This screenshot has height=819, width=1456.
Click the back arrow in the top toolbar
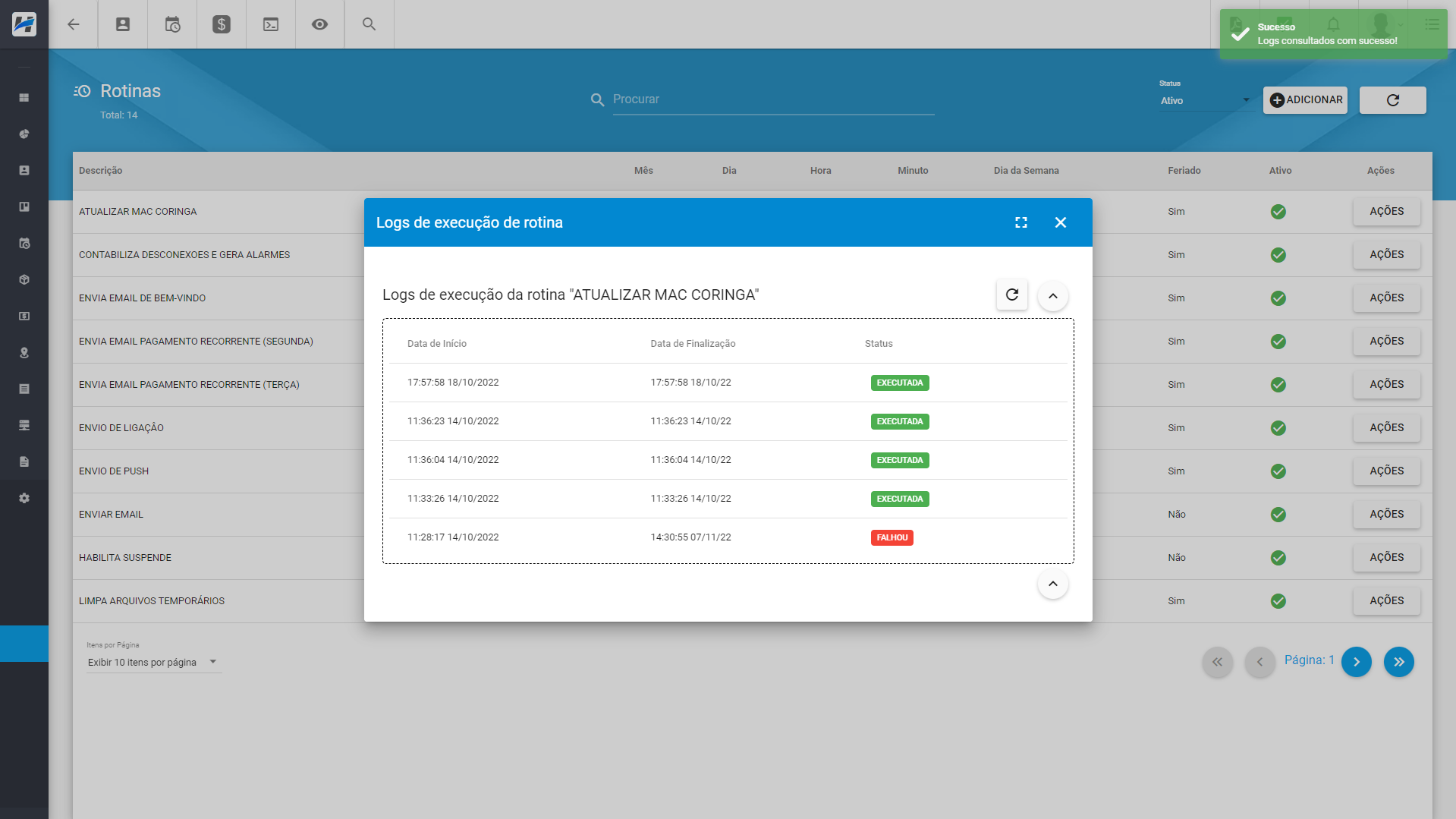point(74,24)
